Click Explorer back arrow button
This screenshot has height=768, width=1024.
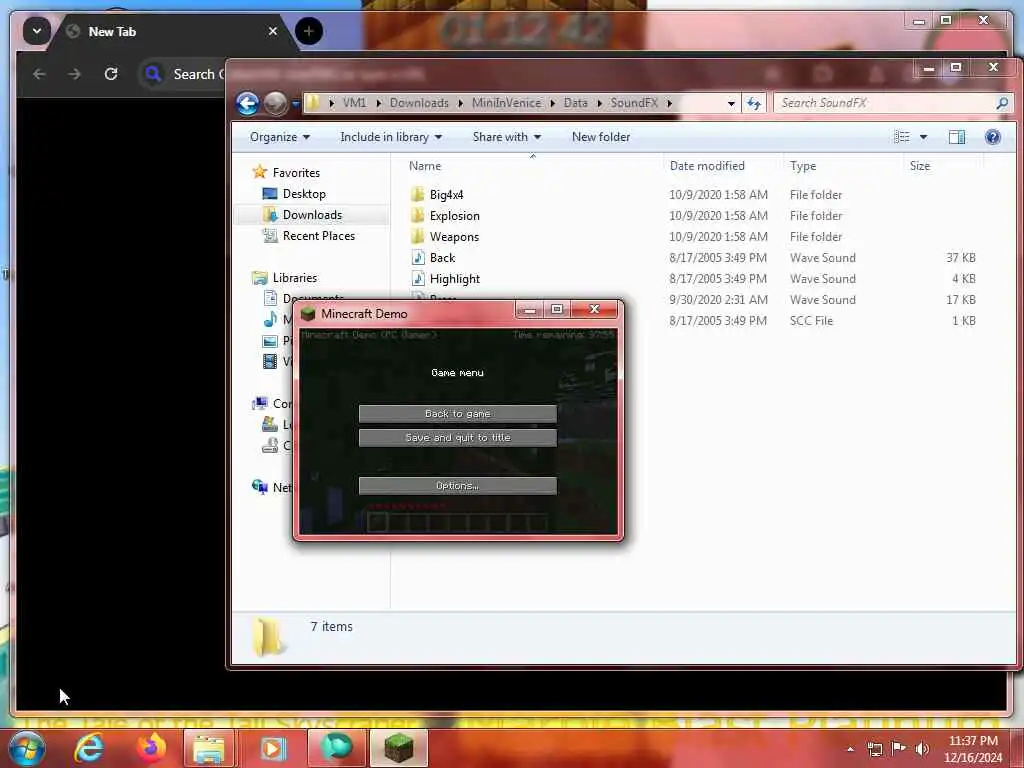(248, 103)
